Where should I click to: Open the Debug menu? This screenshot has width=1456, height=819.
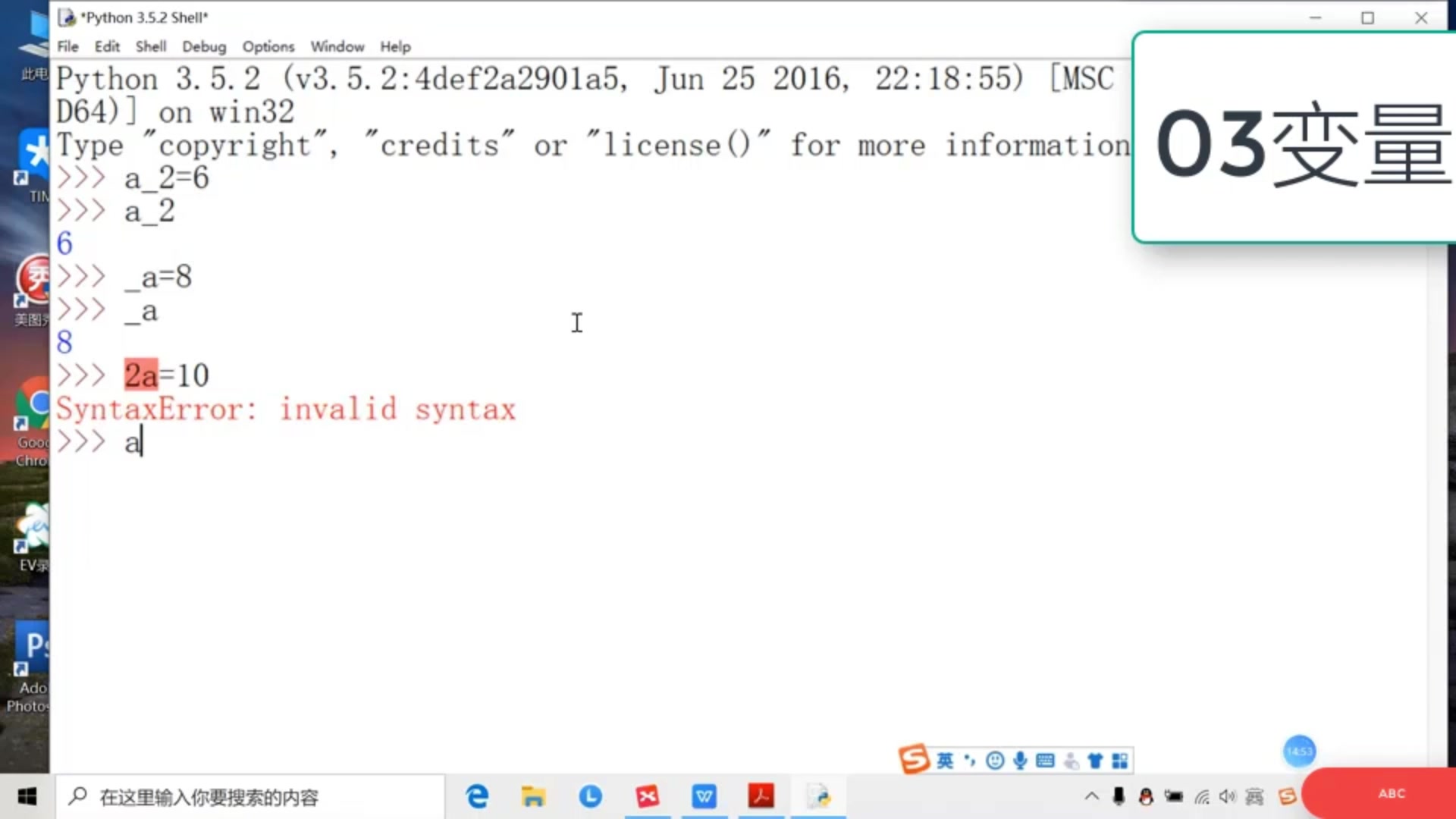click(204, 46)
